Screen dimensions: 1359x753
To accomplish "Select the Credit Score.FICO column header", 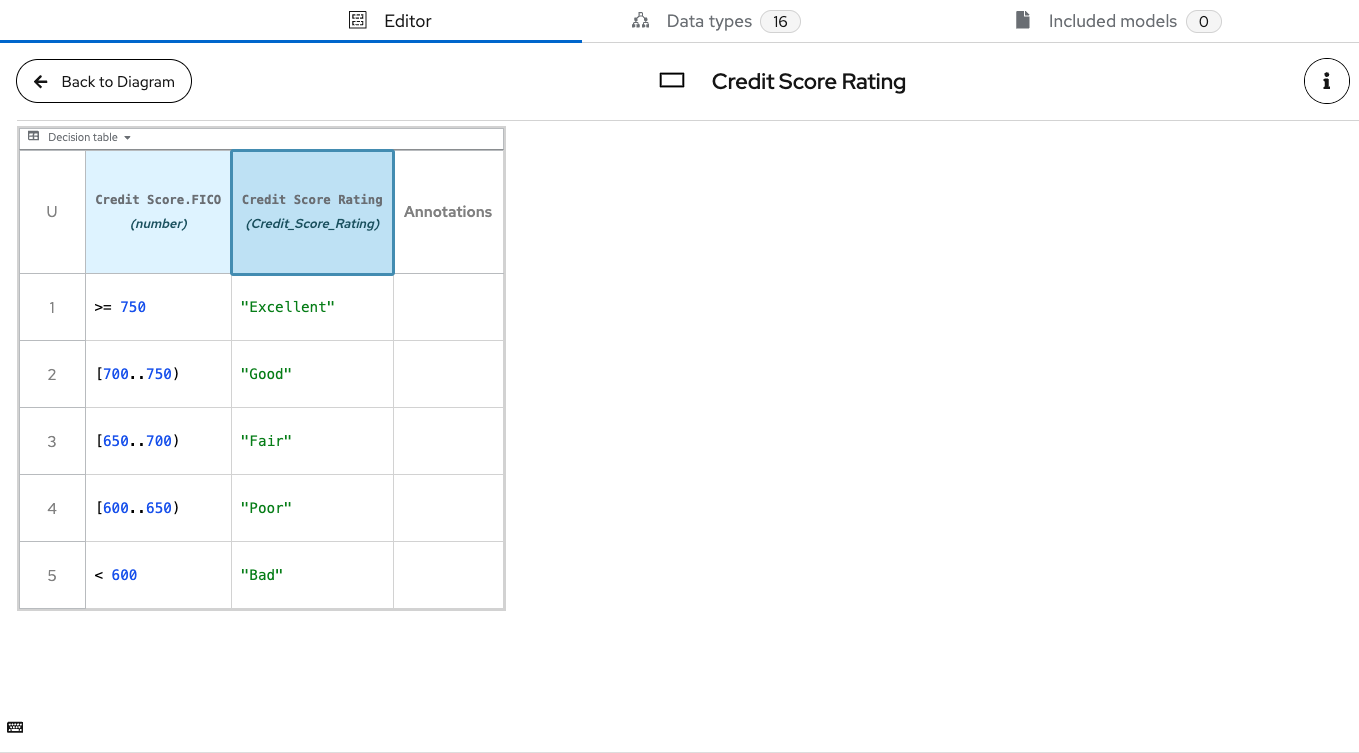I will tap(158, 212).
